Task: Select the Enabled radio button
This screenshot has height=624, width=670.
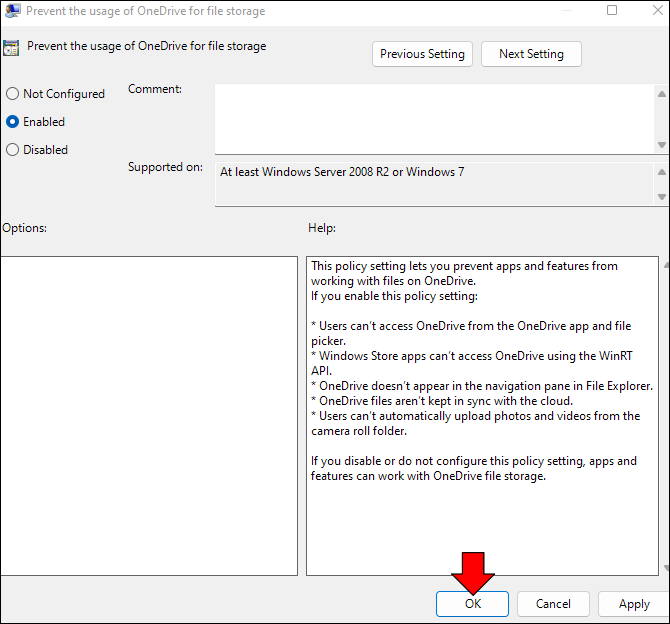Action: [x=13, y=122]
